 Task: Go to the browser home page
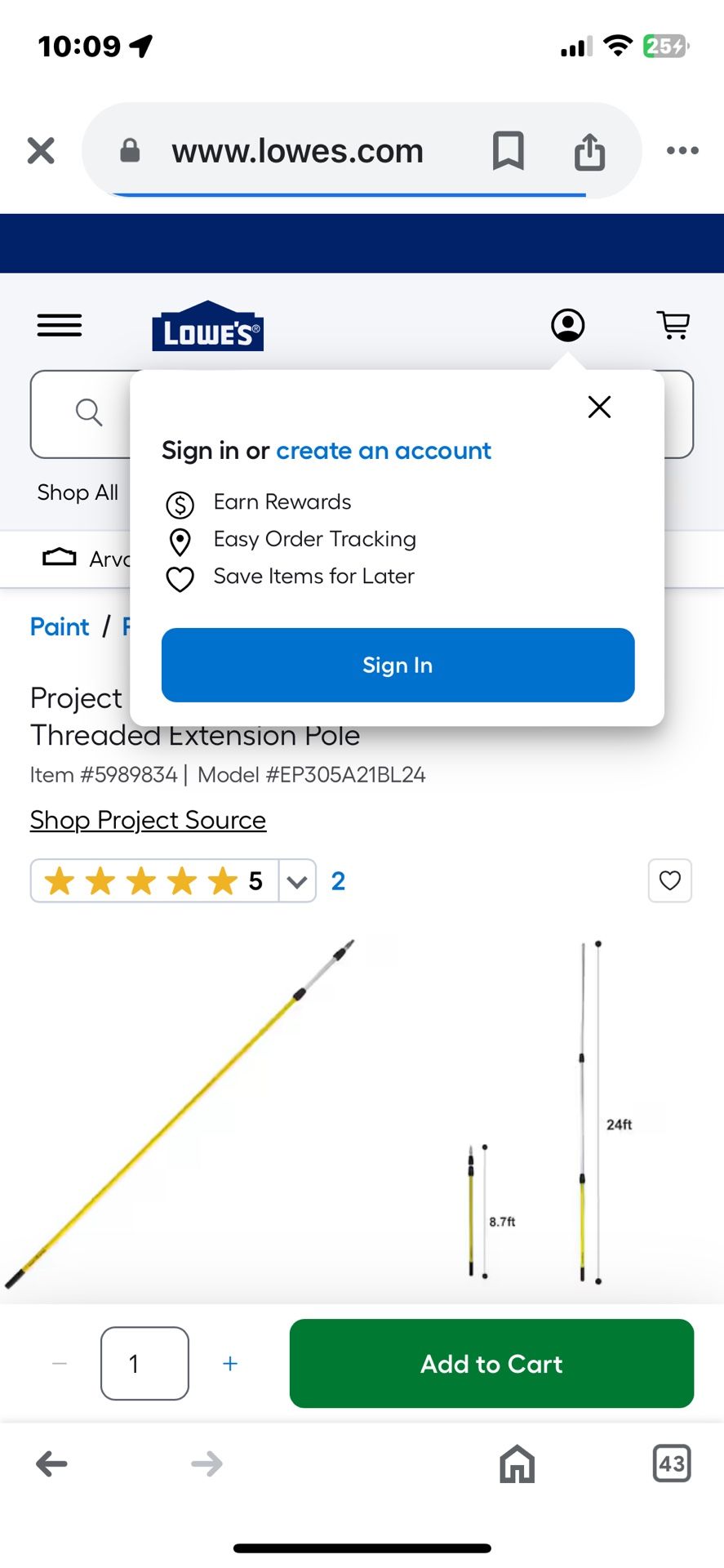pos(517,1463)
